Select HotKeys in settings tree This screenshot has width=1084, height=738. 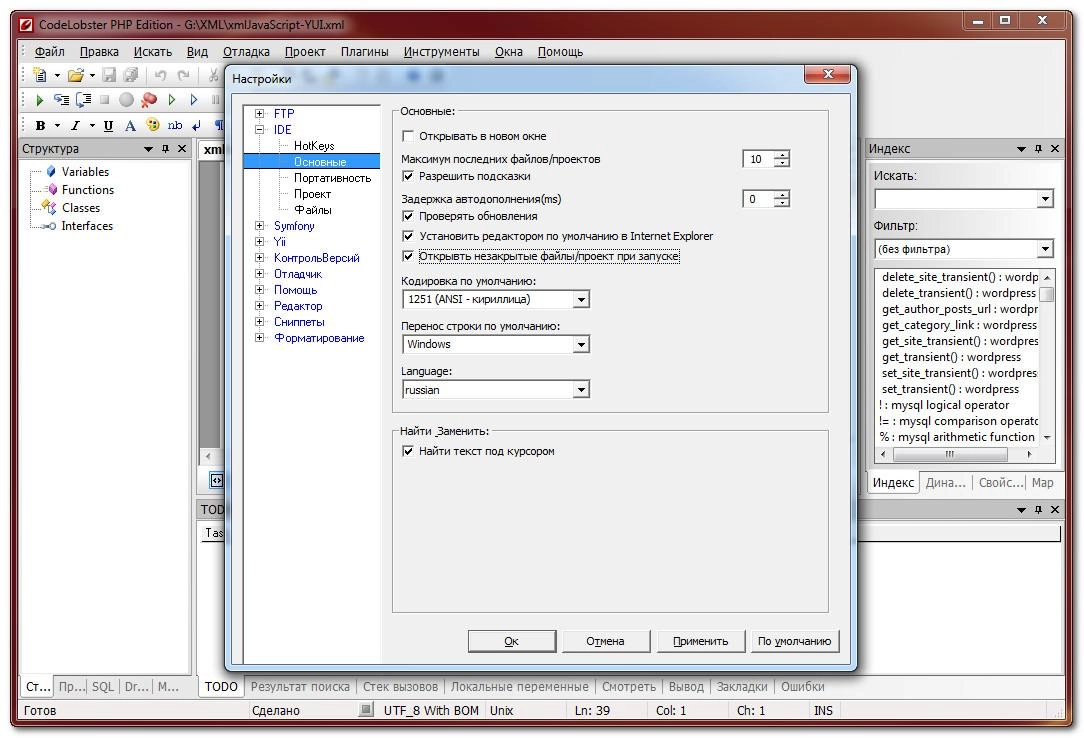[x=314, y=146]
